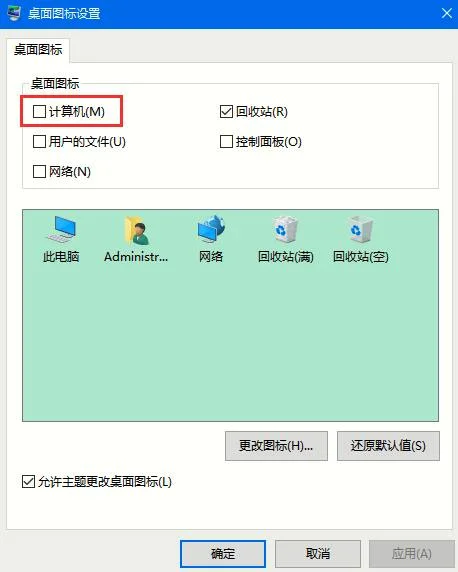Image resolution: width=458 pixels, height=572 pixels.
Task: Open the 更改图标(H)... dialog button
Action: pyautogui.click(x=276, y=445)
